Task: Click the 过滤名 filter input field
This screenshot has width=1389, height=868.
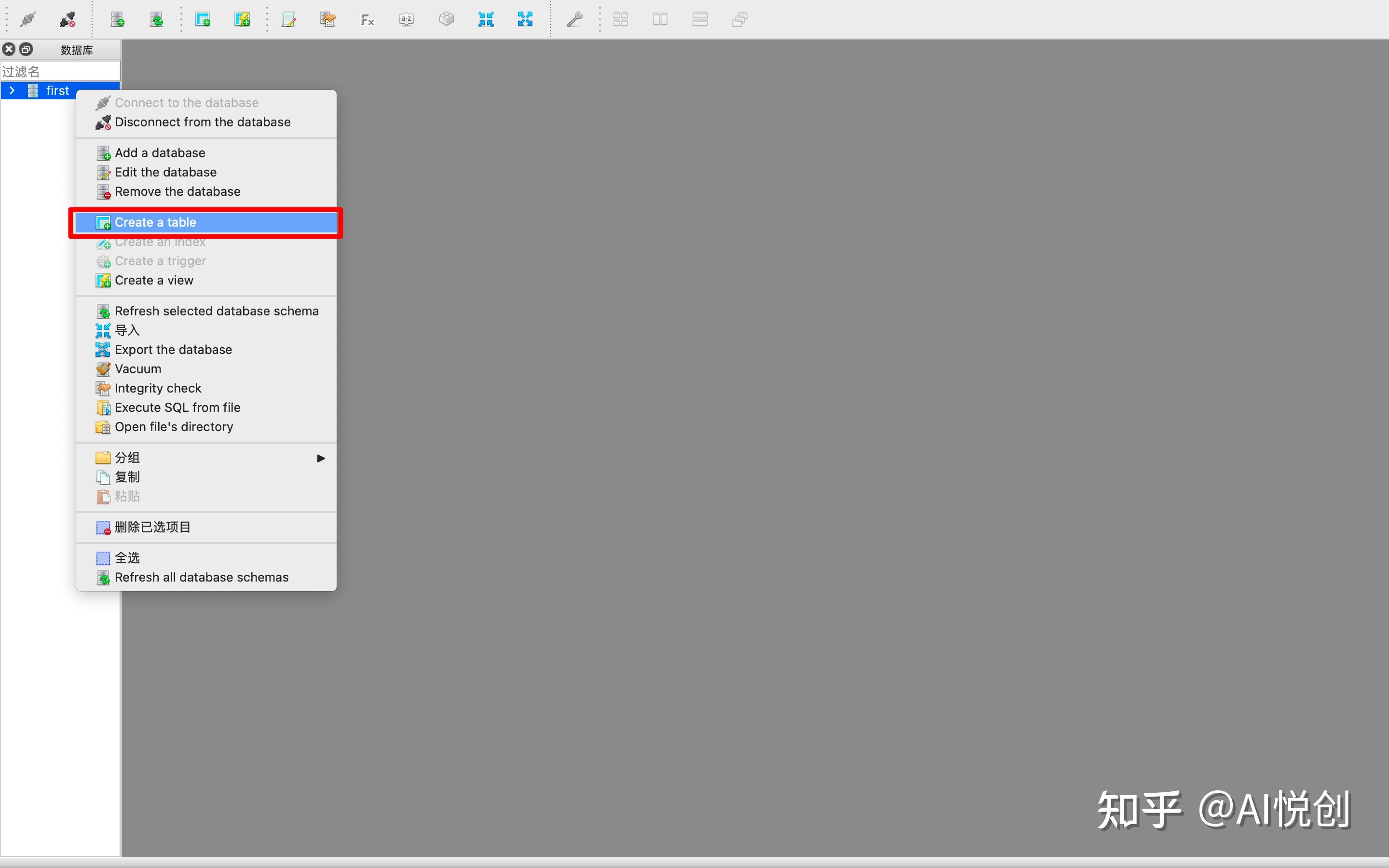Action: [60, 72]
